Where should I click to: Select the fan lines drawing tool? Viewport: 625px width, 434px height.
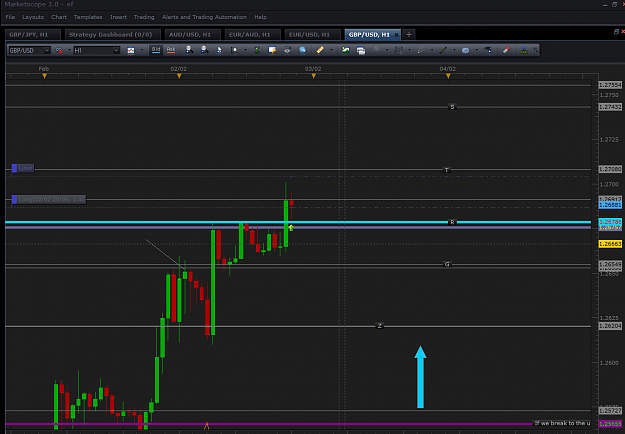click(421, 50)
